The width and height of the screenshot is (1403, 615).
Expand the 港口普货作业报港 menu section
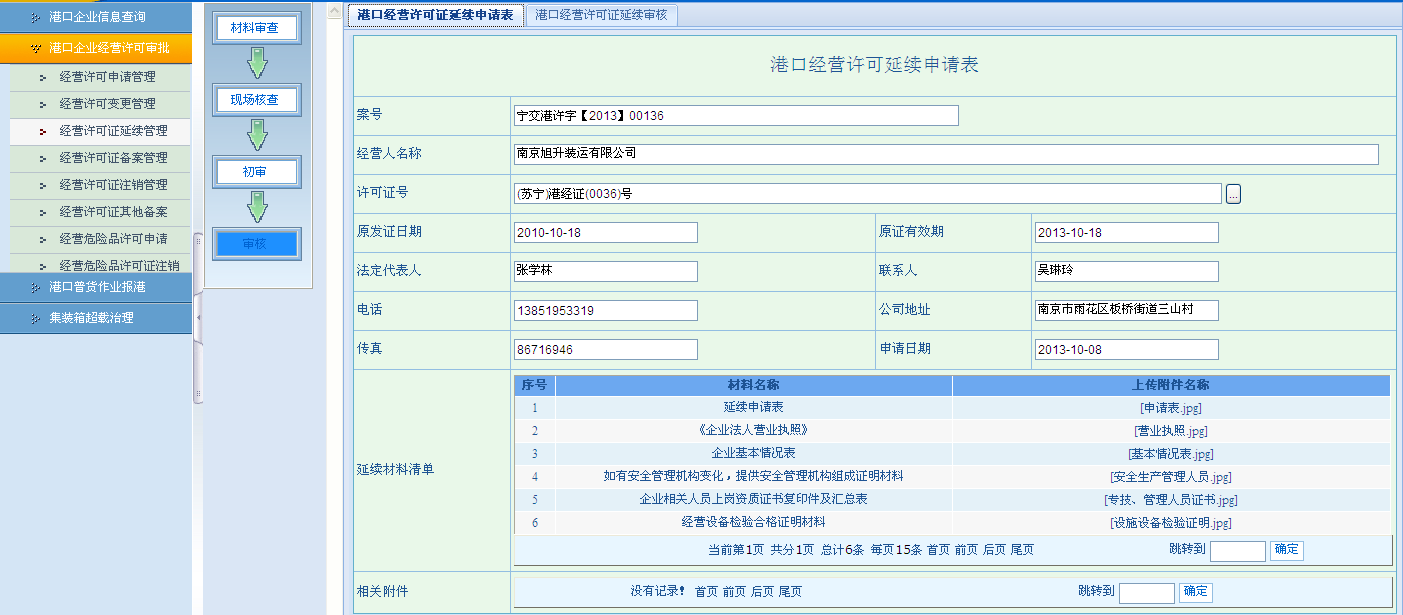(x=96, y=287)
